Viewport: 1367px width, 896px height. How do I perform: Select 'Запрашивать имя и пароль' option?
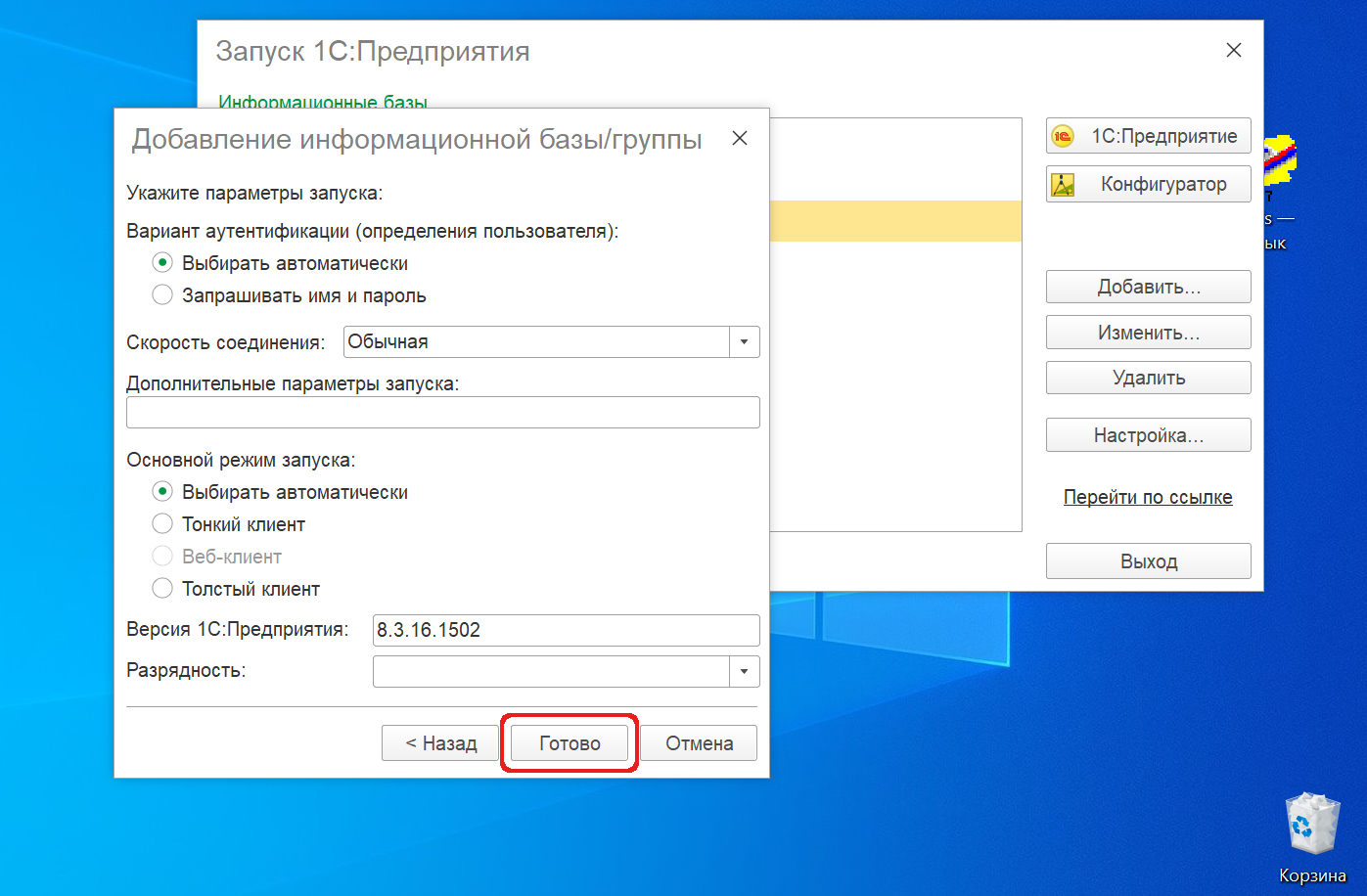(162, 295)
